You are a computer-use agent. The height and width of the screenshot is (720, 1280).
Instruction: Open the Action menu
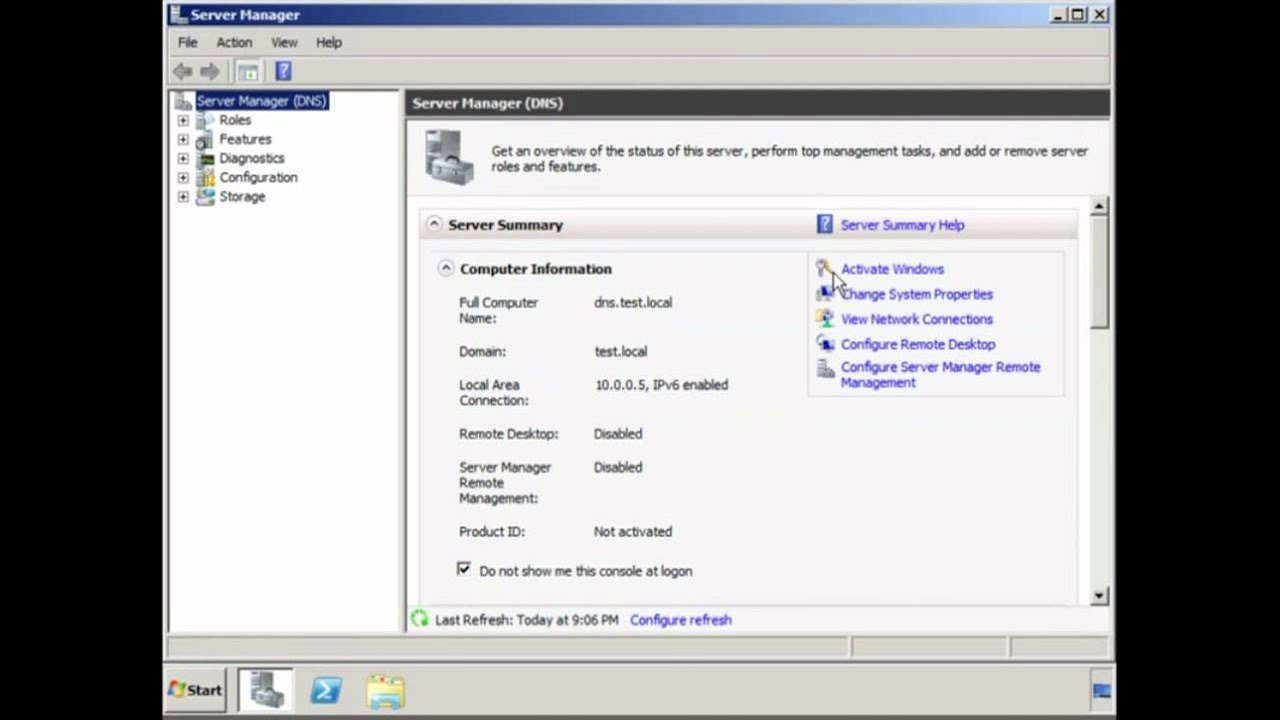(x=234, y=43)
